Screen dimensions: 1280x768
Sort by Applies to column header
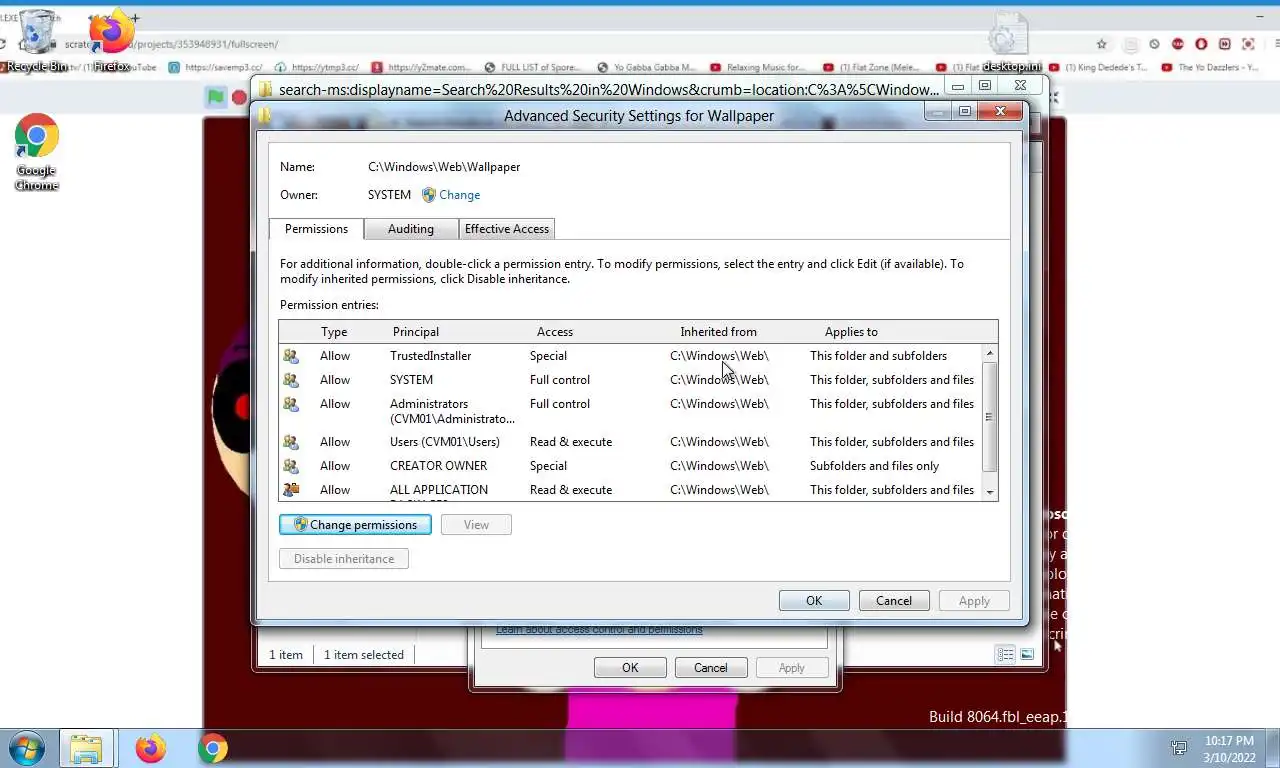pos(851,332)
